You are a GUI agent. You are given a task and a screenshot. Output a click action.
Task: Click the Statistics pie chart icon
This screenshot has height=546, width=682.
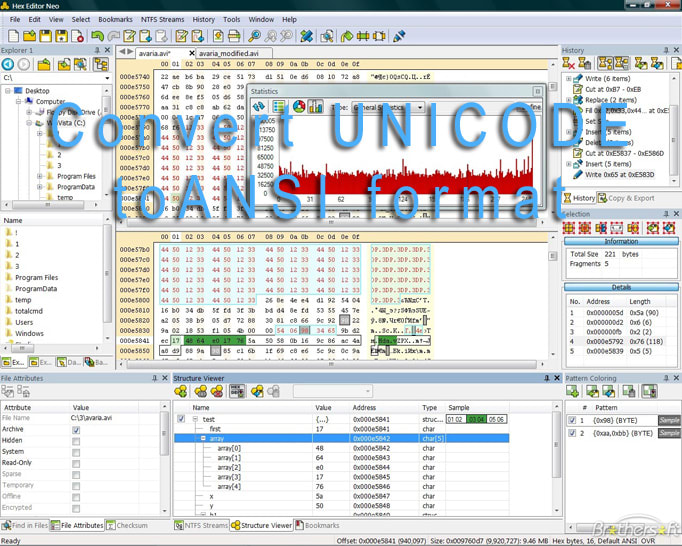click(x=299, y=106)
